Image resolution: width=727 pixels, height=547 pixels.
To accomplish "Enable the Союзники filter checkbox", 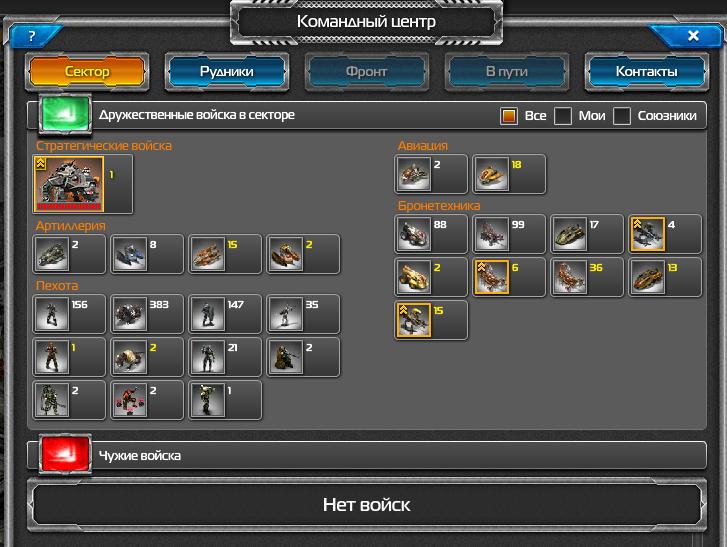I will (x=622, y=116).
